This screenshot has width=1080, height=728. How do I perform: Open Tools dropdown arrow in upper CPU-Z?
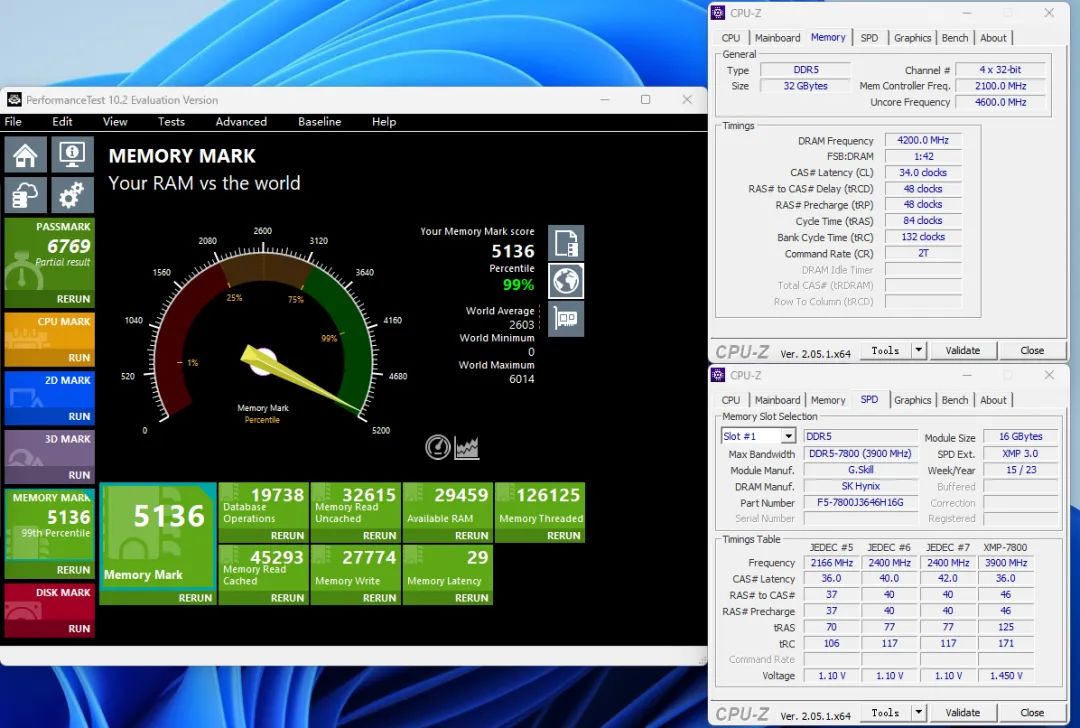[919, 351]
